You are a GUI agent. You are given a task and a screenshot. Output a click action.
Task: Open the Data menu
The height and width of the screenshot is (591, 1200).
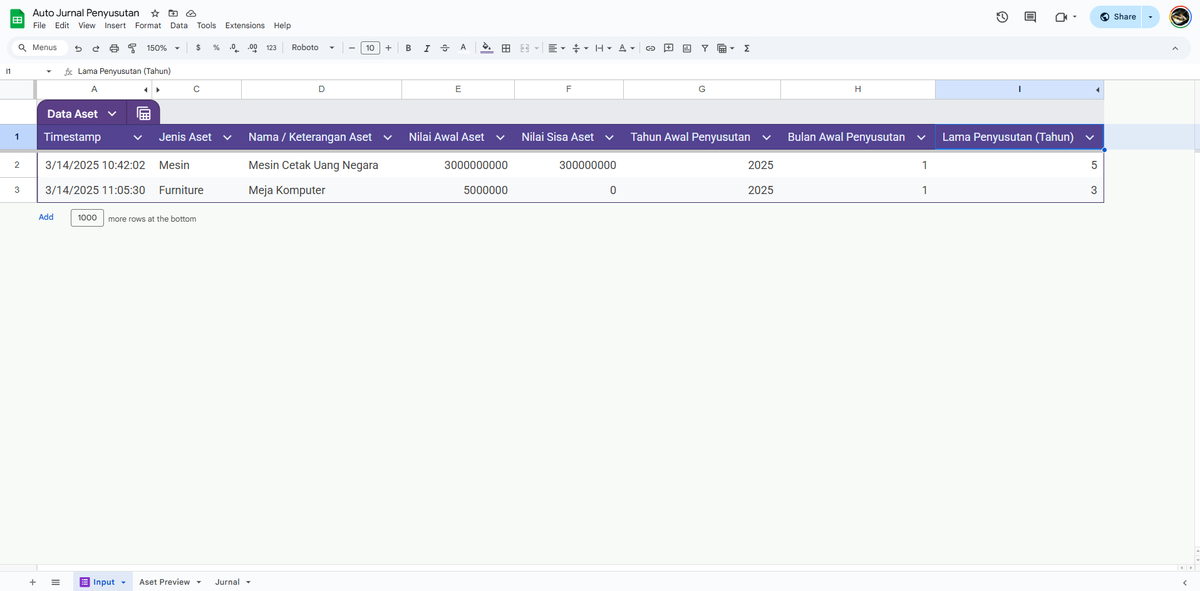(x=179, y=25)
